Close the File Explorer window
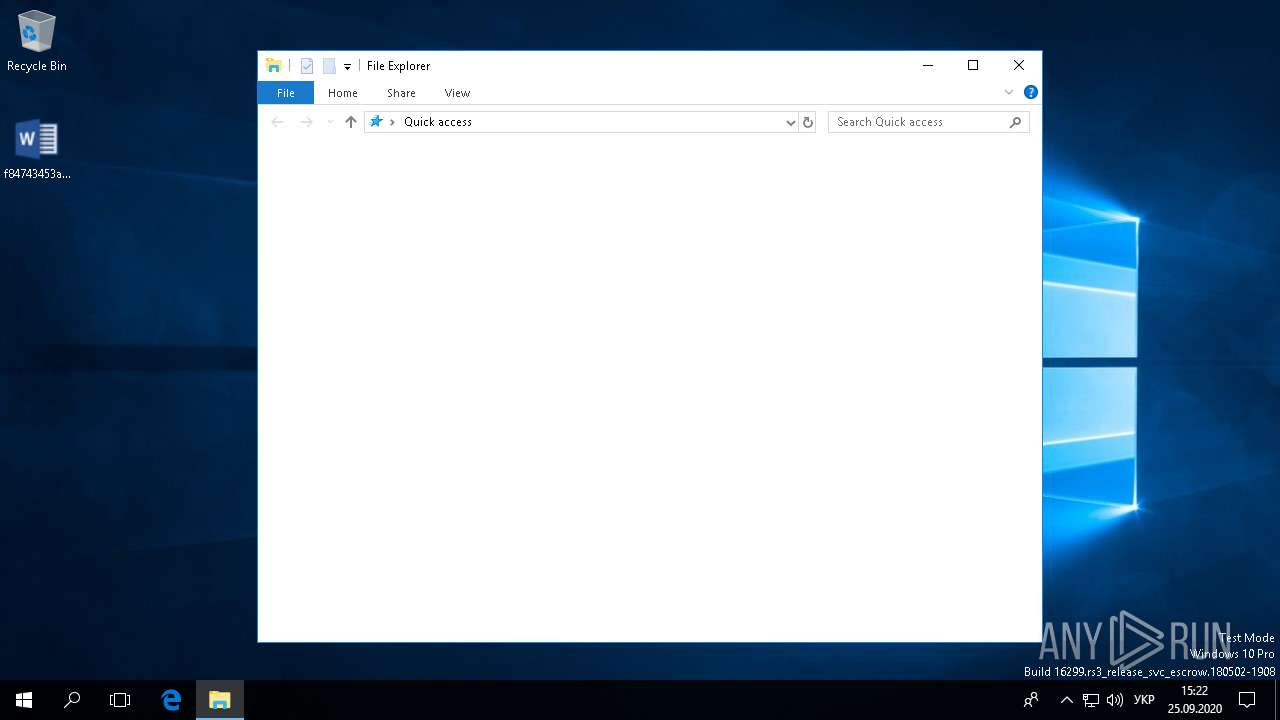The image size is (1280, 720). tap(1019, 66)
